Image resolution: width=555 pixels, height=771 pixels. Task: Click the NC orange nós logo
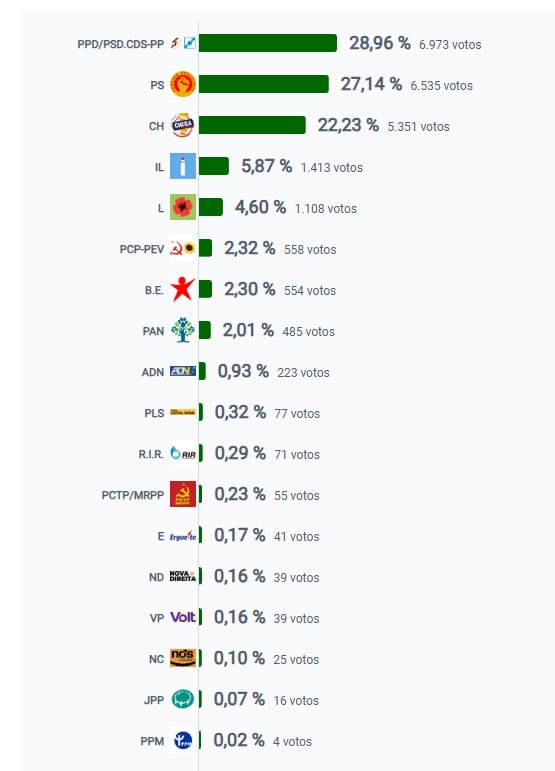(x=183, y=658)
